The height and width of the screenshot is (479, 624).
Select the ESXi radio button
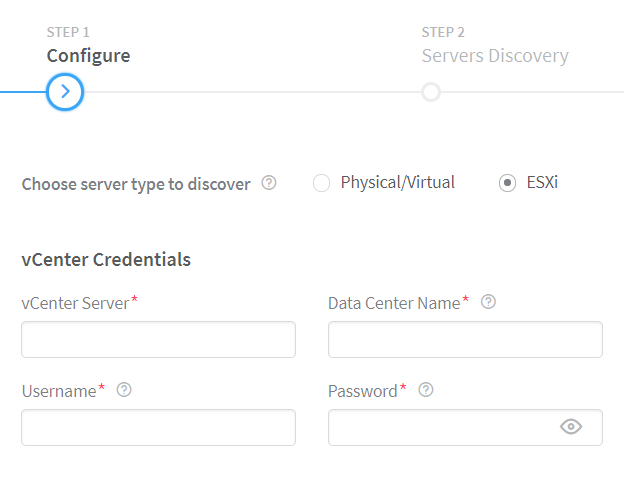tap(507, 183)
